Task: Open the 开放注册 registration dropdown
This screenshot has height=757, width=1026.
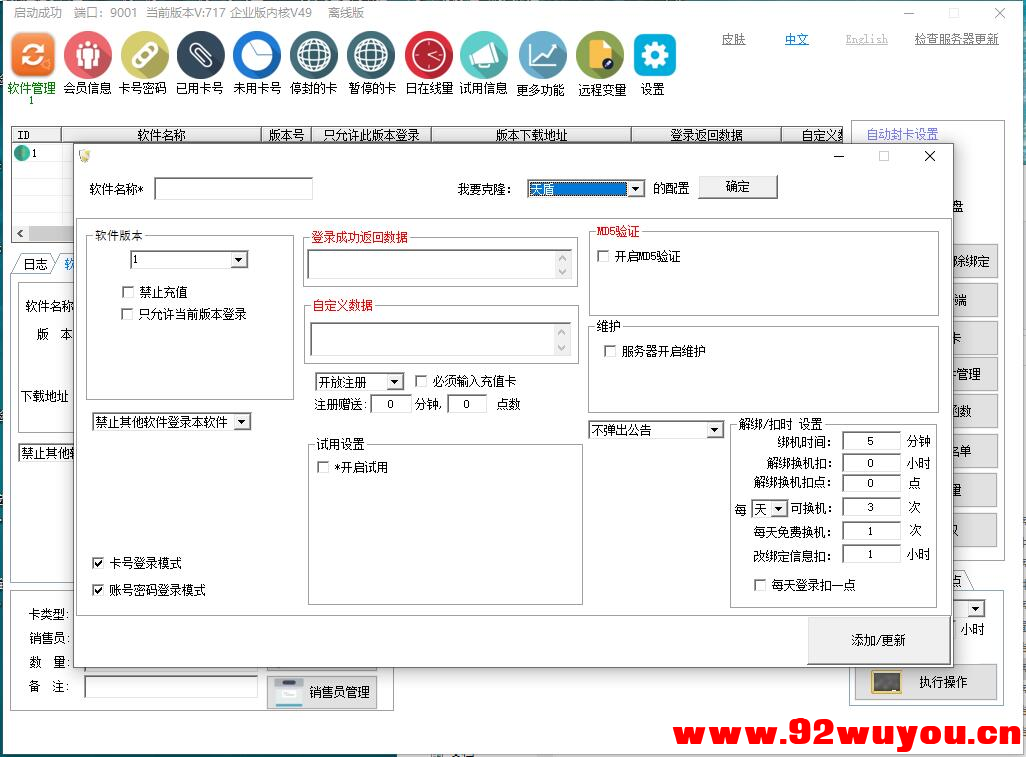Action: (x=392, y=381)
